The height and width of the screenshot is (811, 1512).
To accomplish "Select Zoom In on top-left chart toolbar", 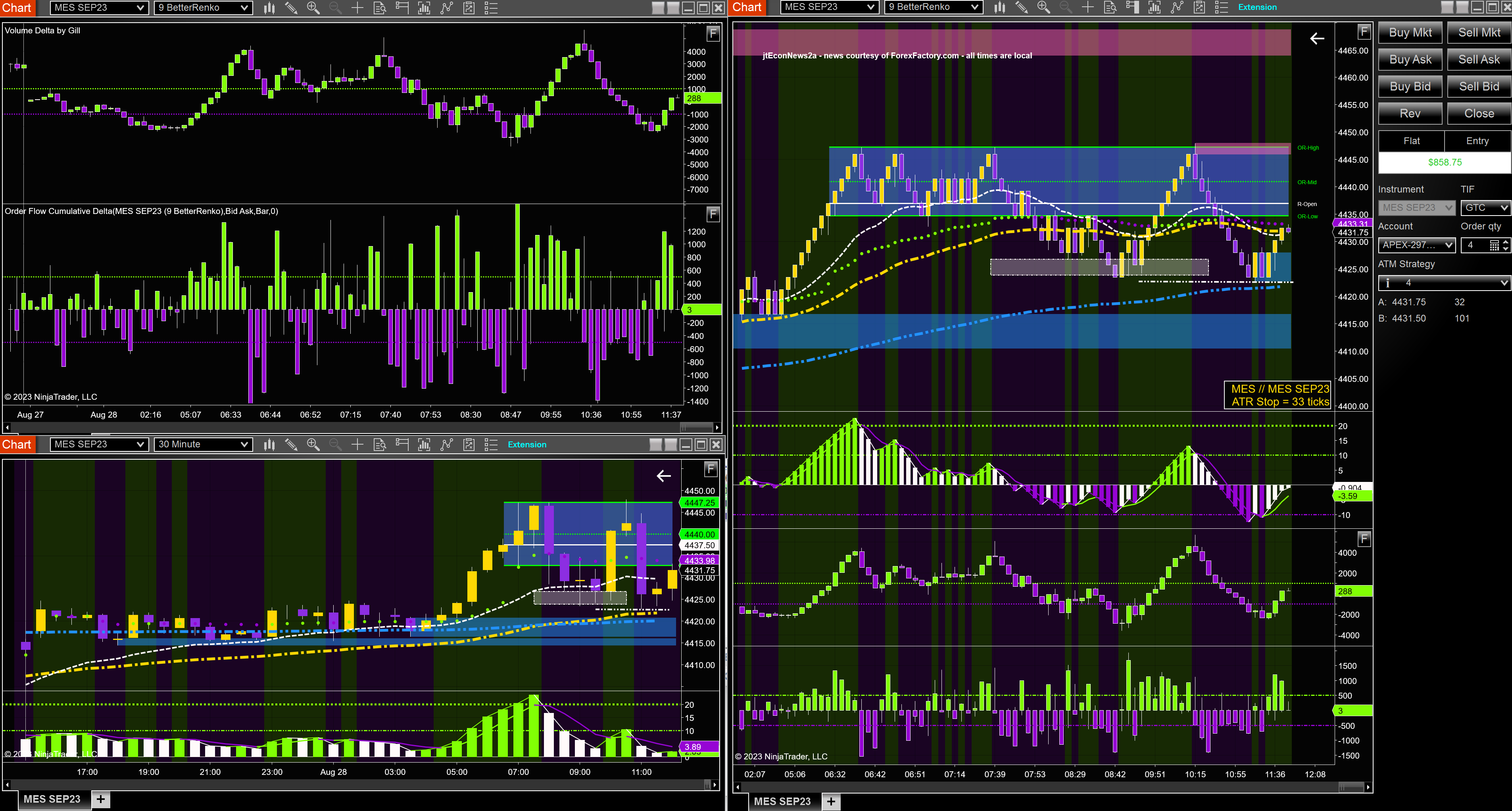I will [x=313, y=8].
